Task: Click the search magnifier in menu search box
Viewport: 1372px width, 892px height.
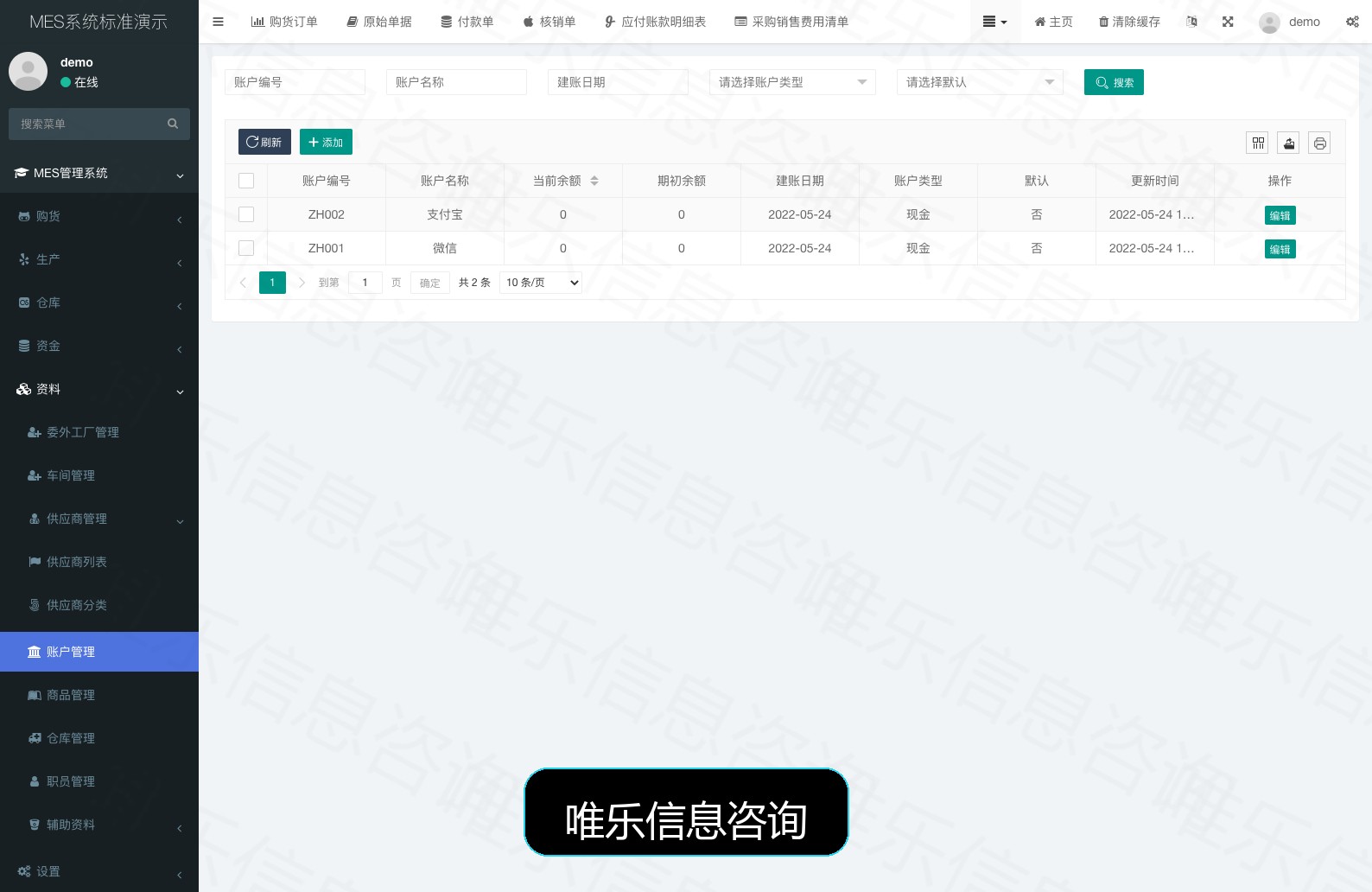Action: [173, 124]
